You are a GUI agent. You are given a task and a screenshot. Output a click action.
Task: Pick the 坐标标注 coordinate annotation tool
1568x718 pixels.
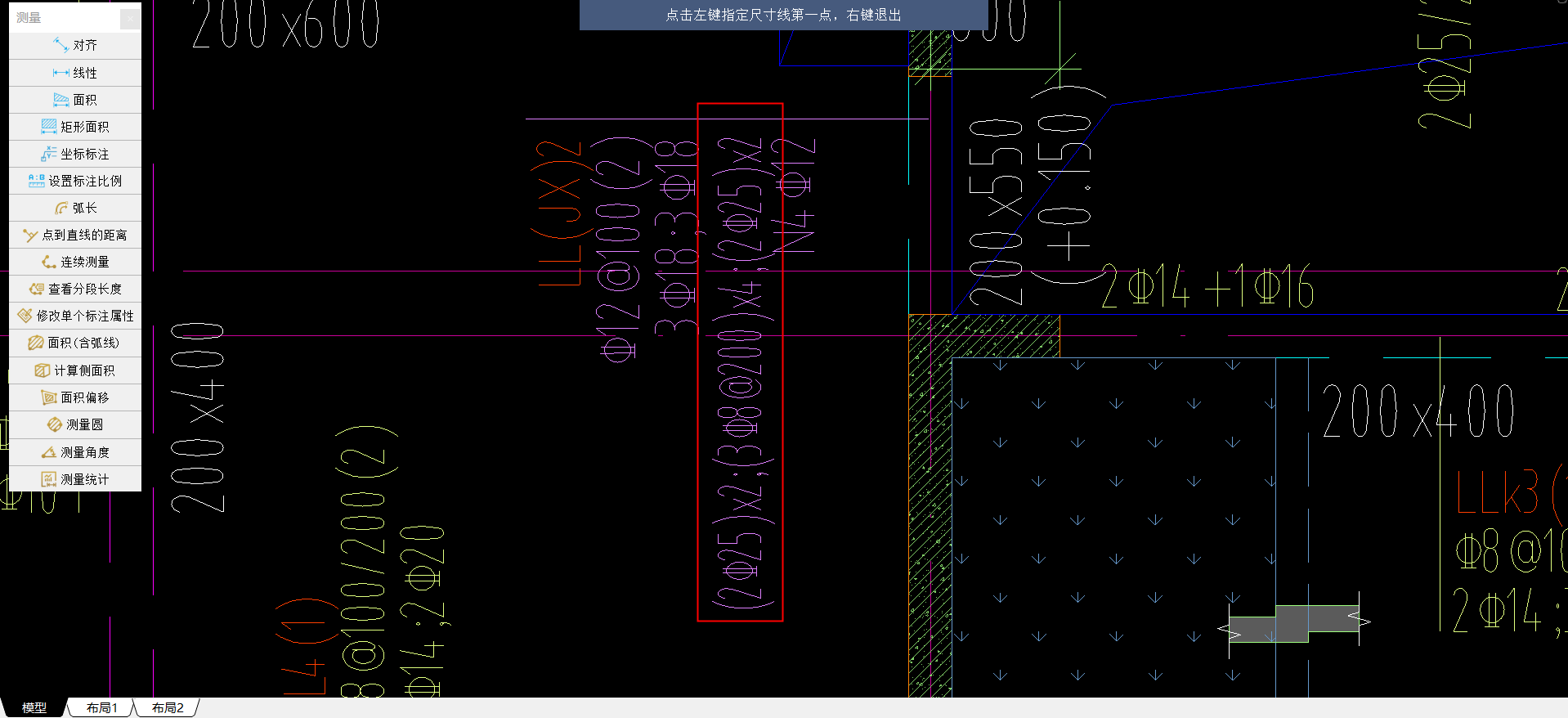[75, 154]
